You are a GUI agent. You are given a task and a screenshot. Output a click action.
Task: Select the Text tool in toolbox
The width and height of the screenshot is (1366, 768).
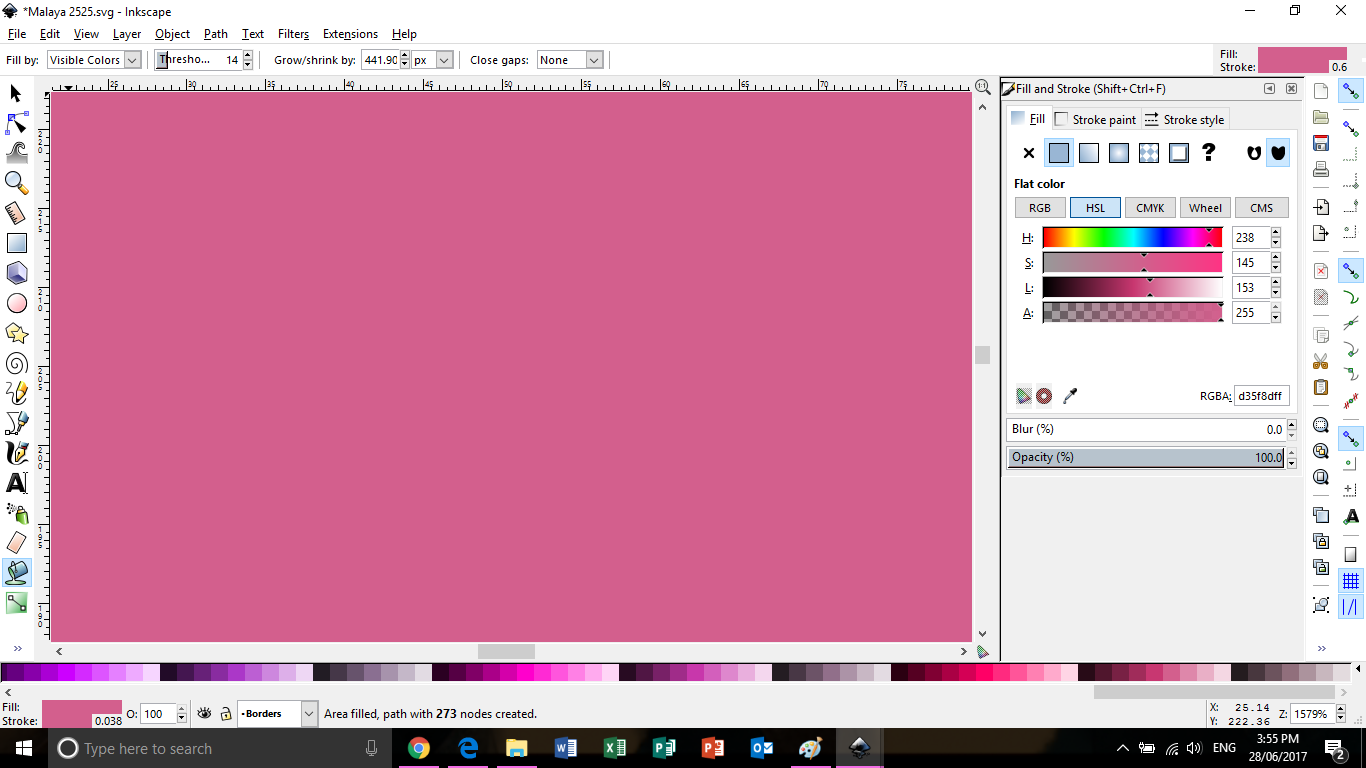point(16,483)
